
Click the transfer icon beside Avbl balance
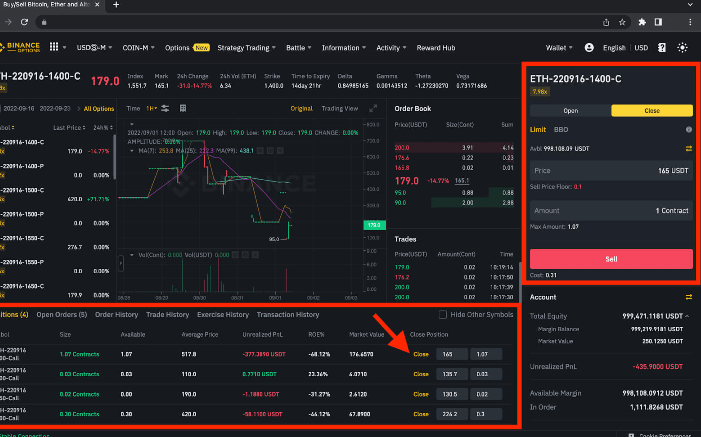pos(688,148)
